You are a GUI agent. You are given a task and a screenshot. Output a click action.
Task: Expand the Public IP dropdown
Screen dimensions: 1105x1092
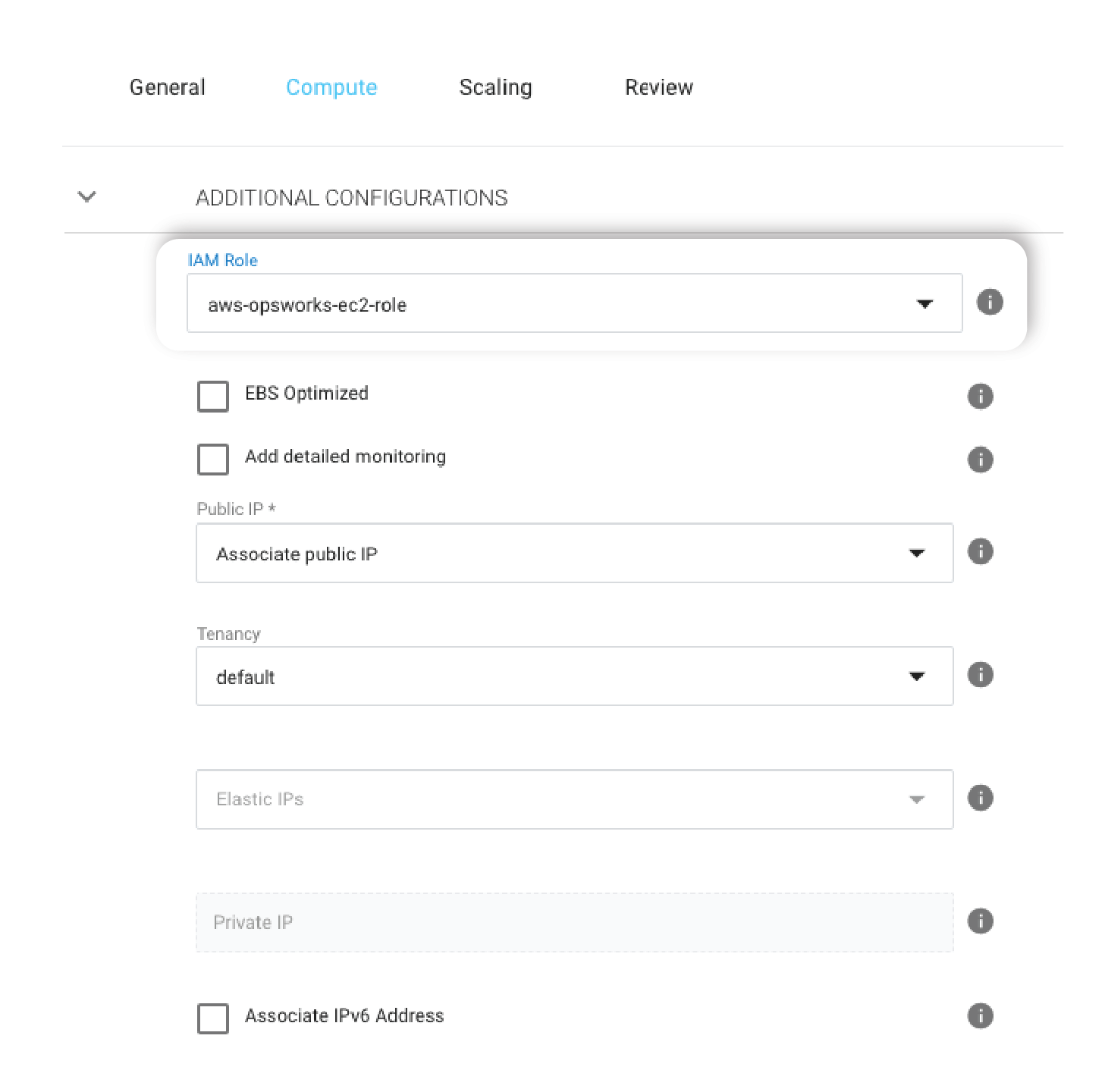574,554
